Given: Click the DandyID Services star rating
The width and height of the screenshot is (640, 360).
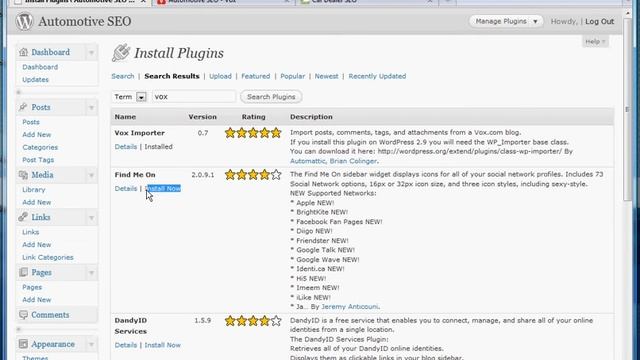Looking at the screenshot, I should tap(253, 321).
